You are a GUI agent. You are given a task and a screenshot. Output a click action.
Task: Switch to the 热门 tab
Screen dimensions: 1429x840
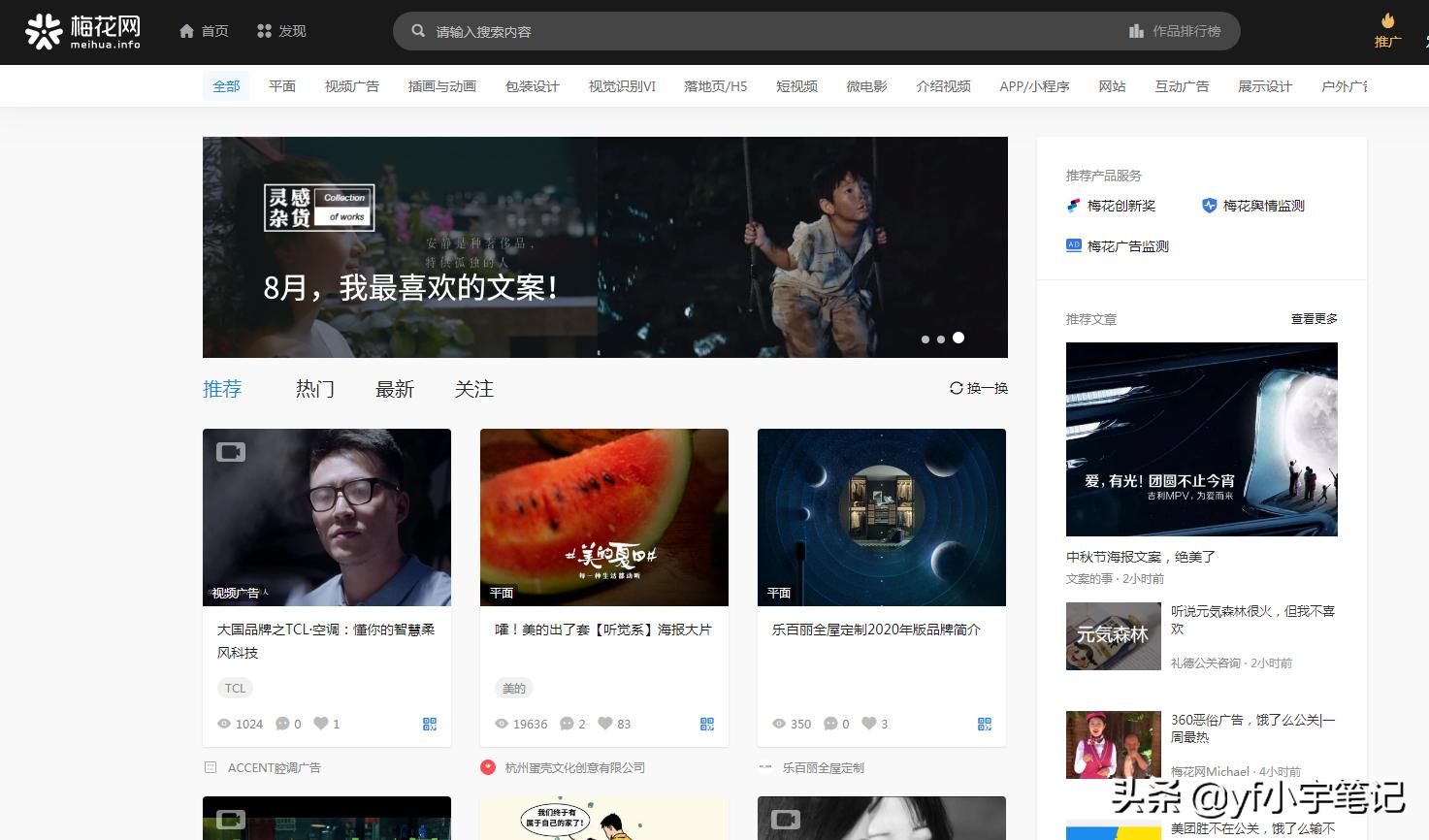[313, 389]
